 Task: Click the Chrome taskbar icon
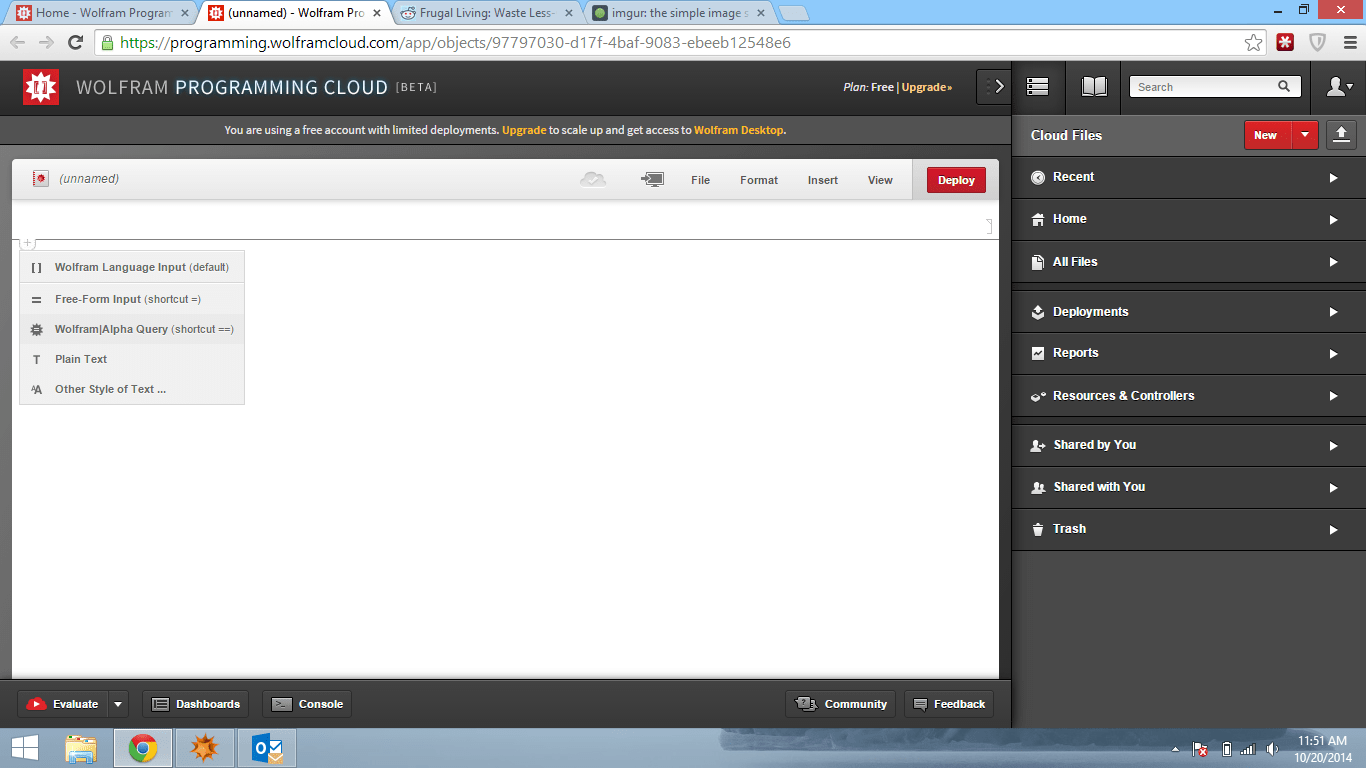(x=143, y=748)
